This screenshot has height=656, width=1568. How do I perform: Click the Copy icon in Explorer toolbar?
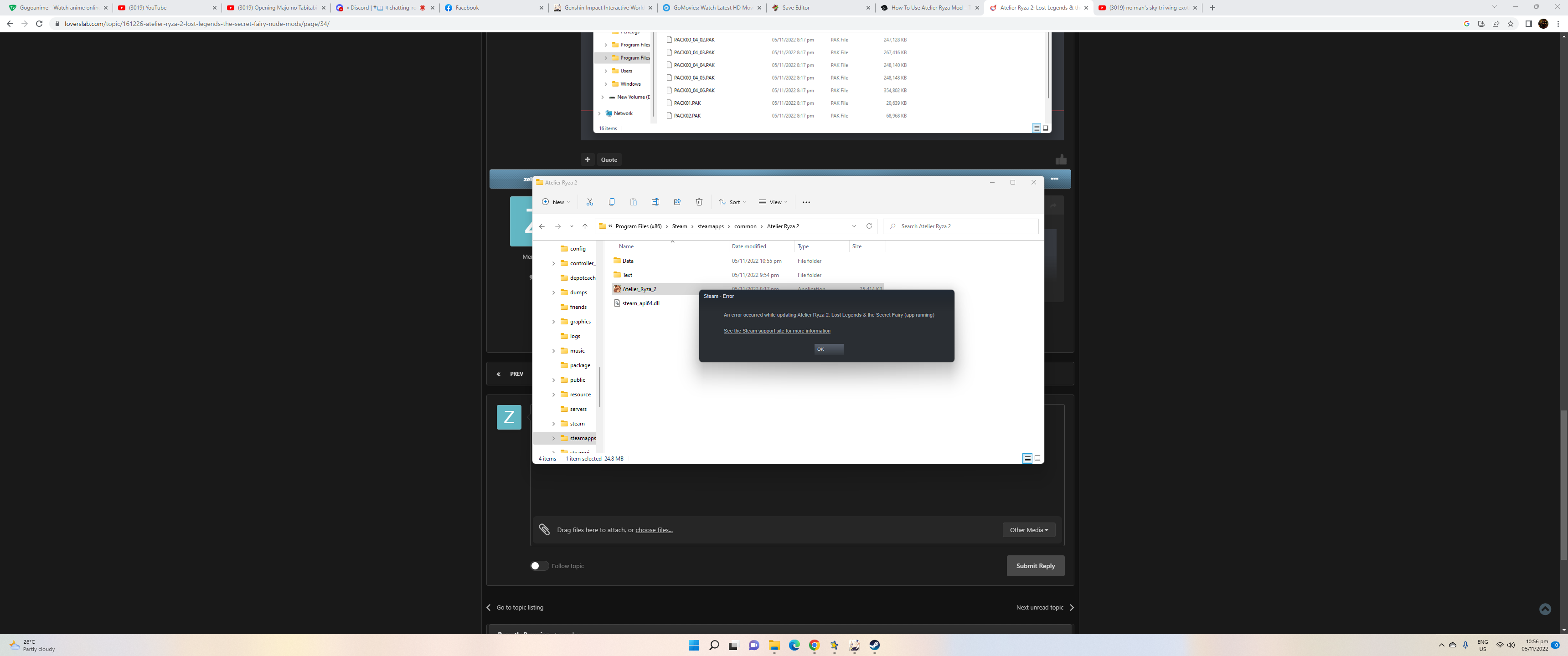[611, 202]
